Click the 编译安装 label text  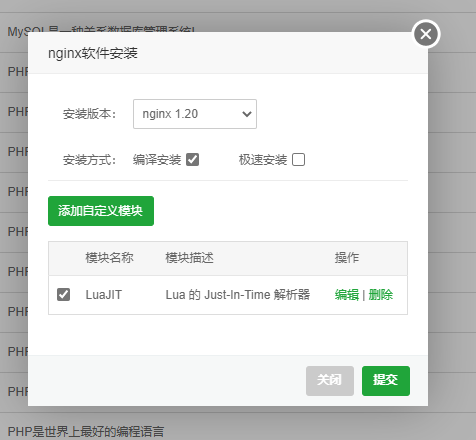pyautogui.click(x=157, y=160)
